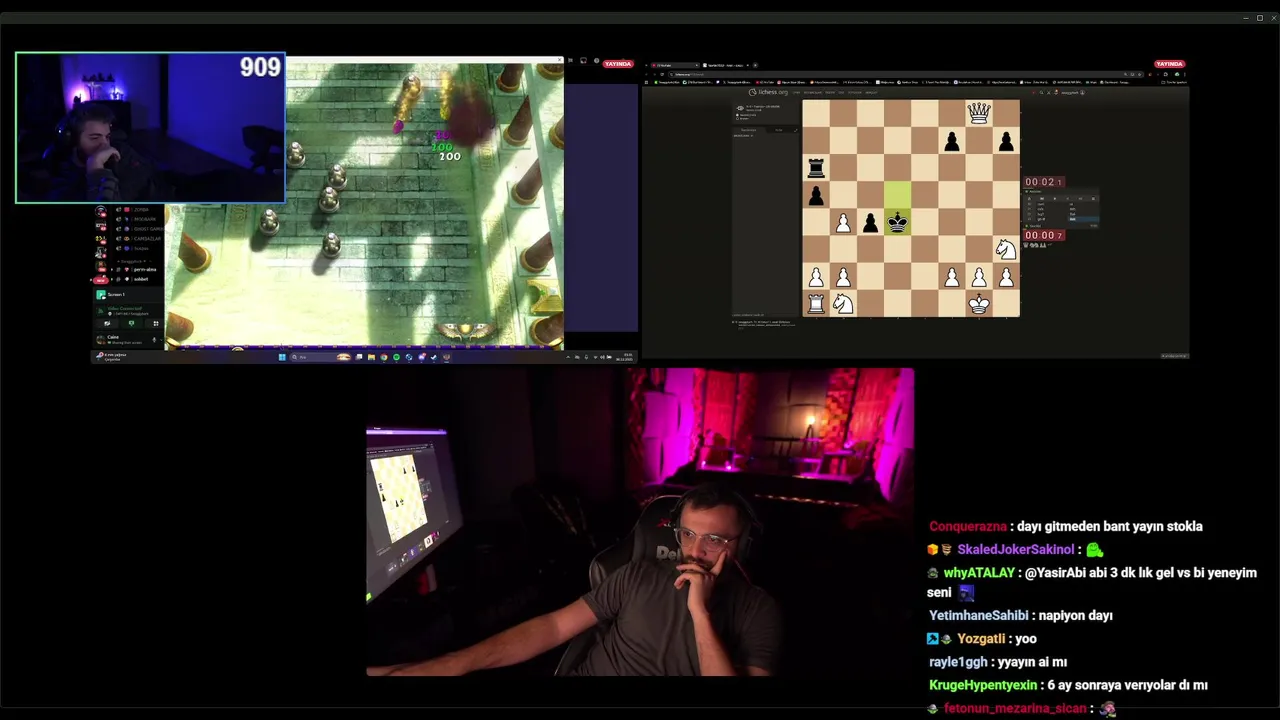
Task: Click the taskbar search box
Action: point(320,357)
